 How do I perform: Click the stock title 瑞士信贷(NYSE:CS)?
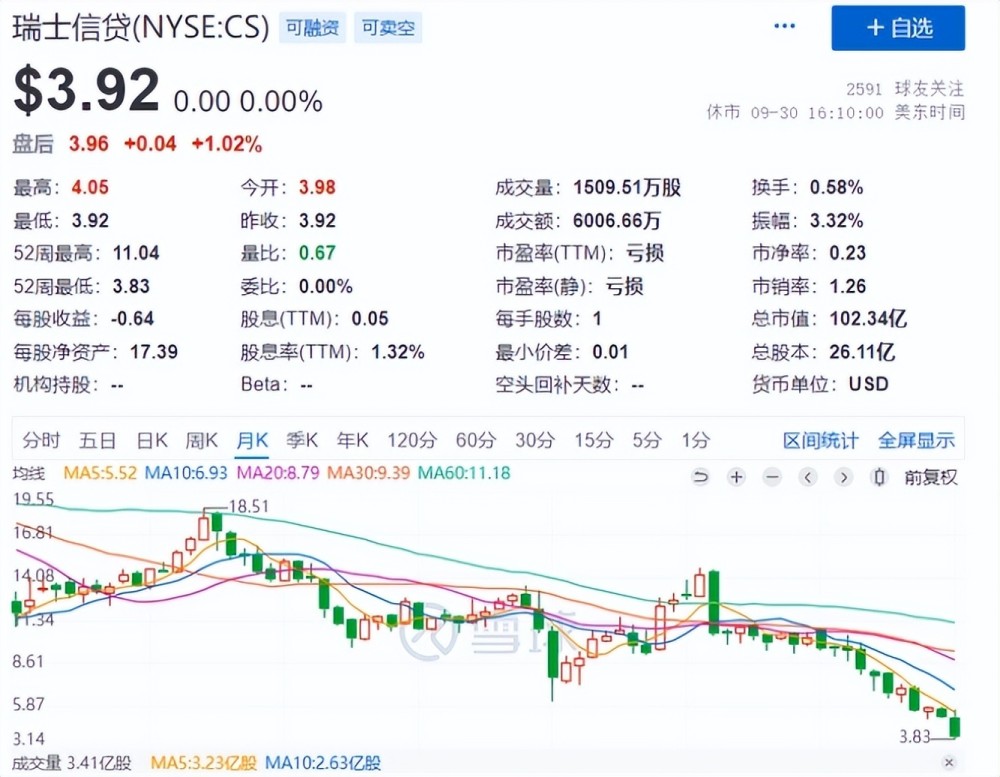click(141, 27)
